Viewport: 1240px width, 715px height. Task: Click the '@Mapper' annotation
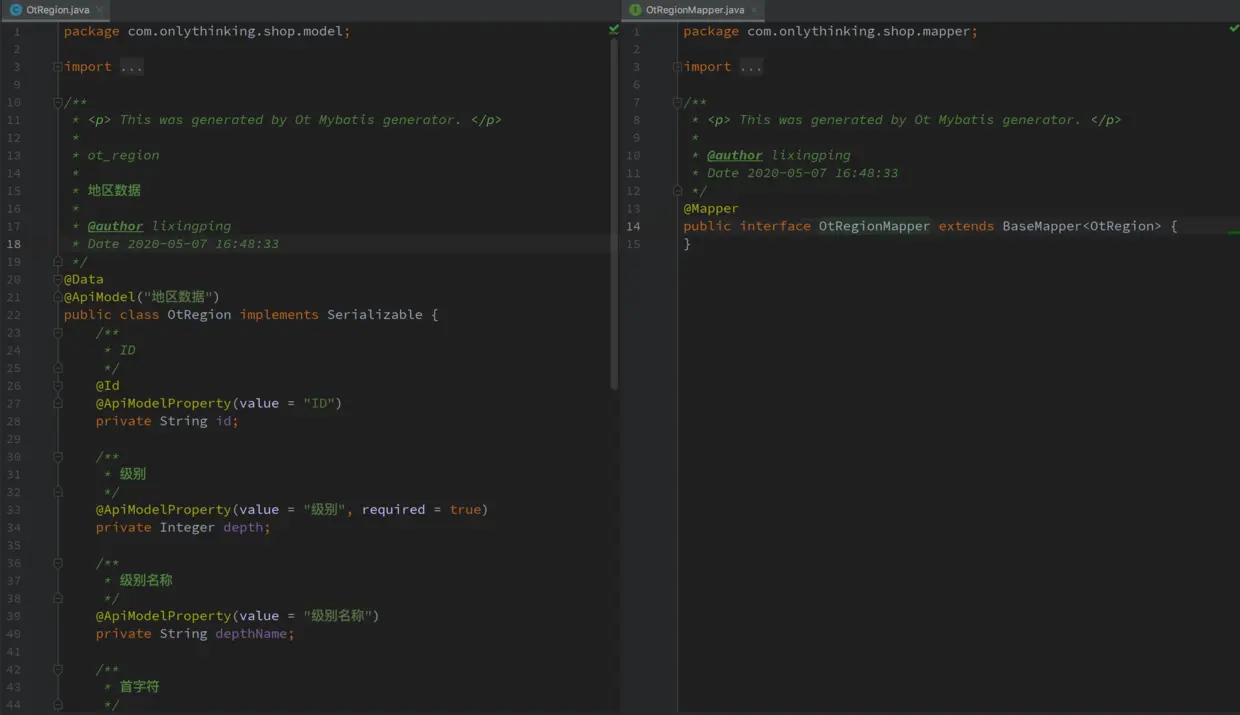pyautogui.click(x=711, y=208)
